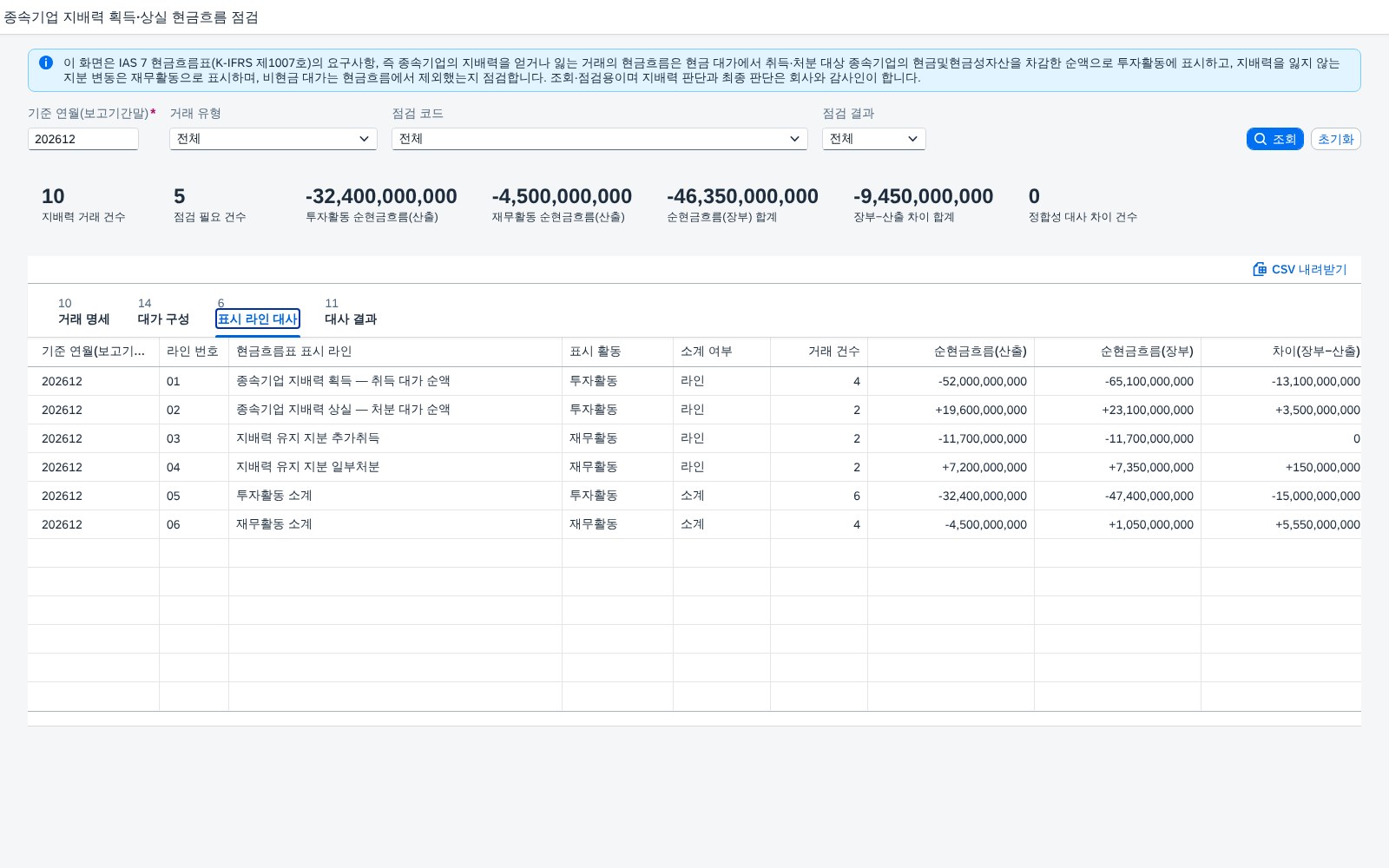Screen dimensions: 1389x868
Task: Select the 투자활동 소계 row label
Action: point(273,496)
